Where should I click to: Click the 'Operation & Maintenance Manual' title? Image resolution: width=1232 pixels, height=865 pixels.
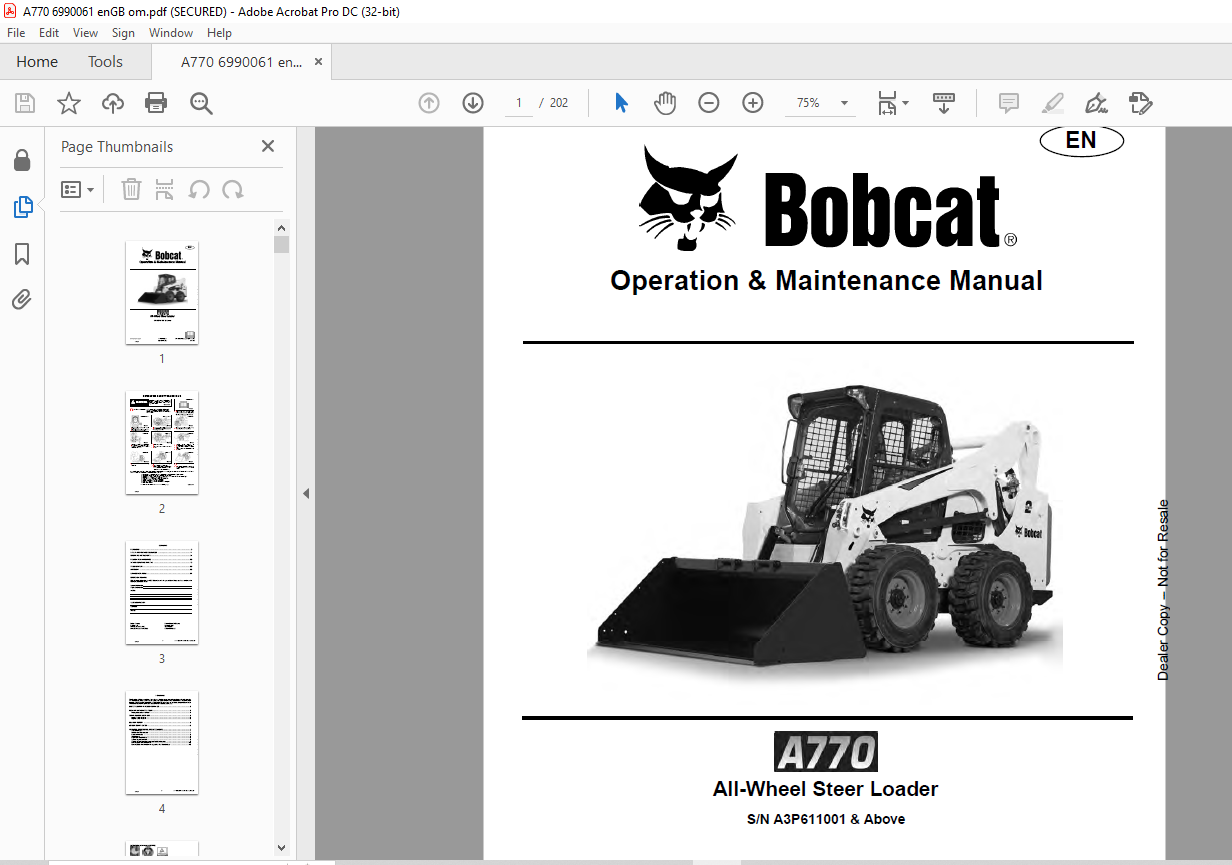pyautogui.click(x=826, y=281)
